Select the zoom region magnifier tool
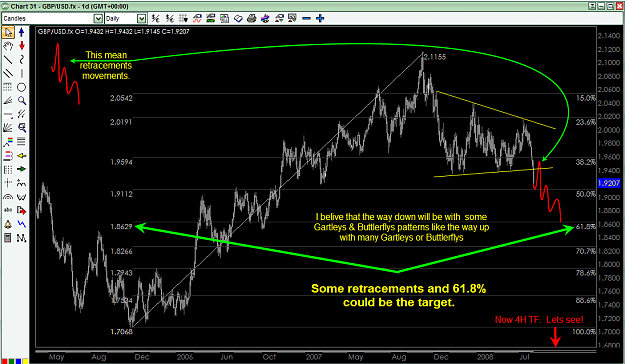This screenshot has width=625, height=364. (22, 128)
